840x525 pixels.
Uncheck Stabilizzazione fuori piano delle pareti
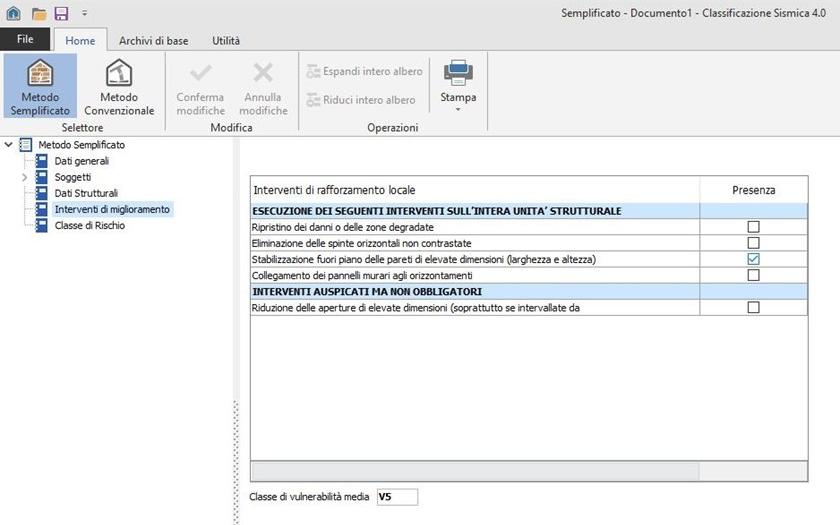point(753,259)
